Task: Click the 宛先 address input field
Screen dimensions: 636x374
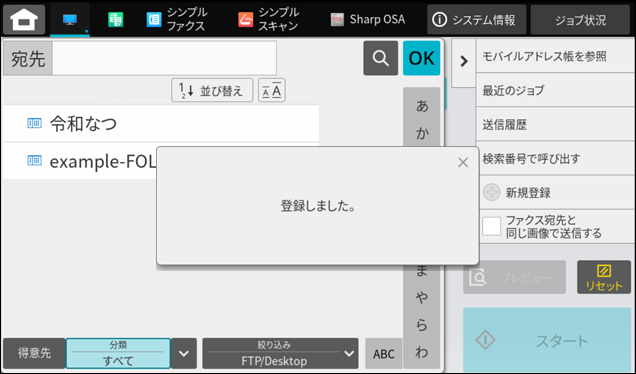Action: (164, 58)
